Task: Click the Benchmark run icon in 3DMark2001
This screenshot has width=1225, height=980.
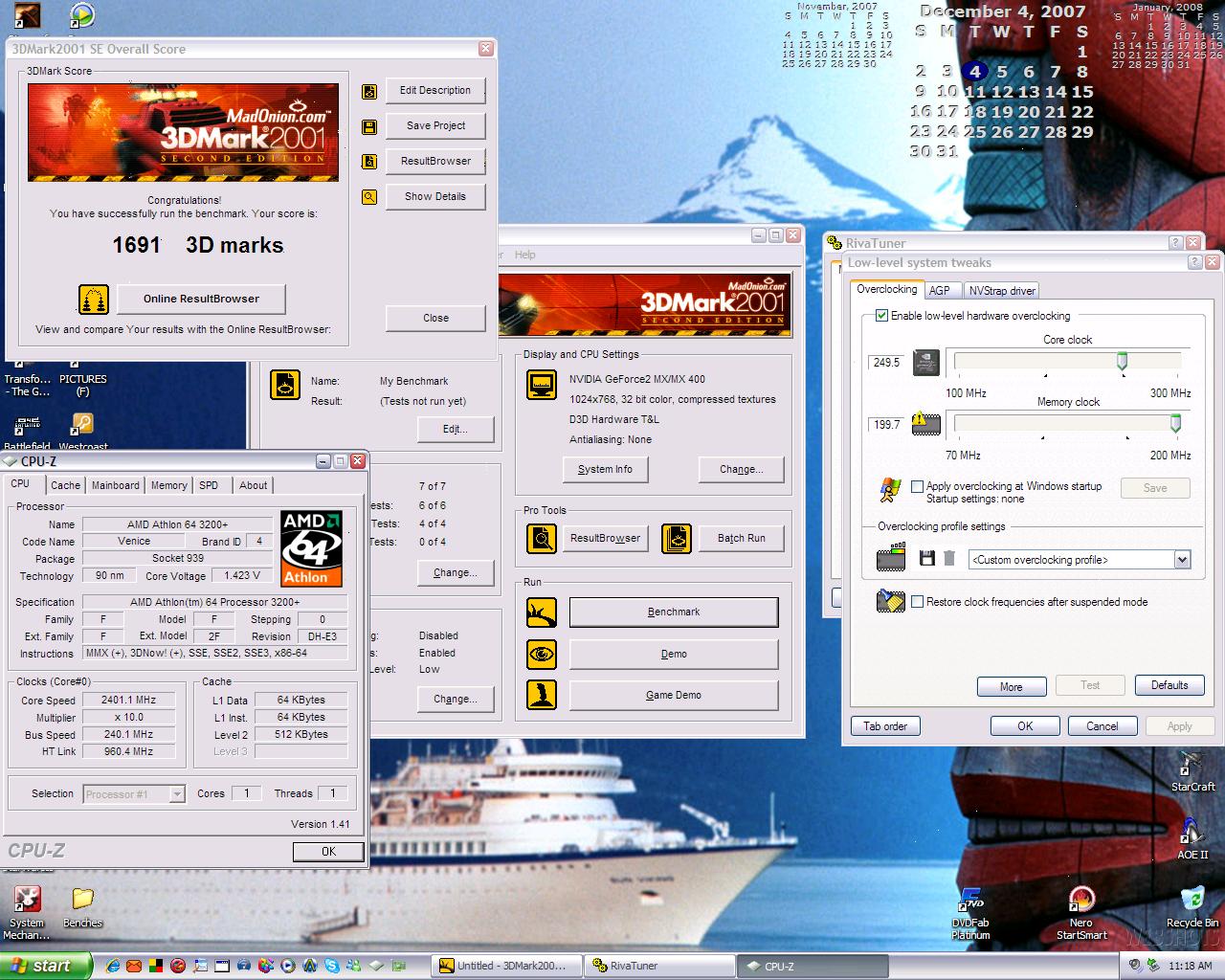Action: point(542,612)
